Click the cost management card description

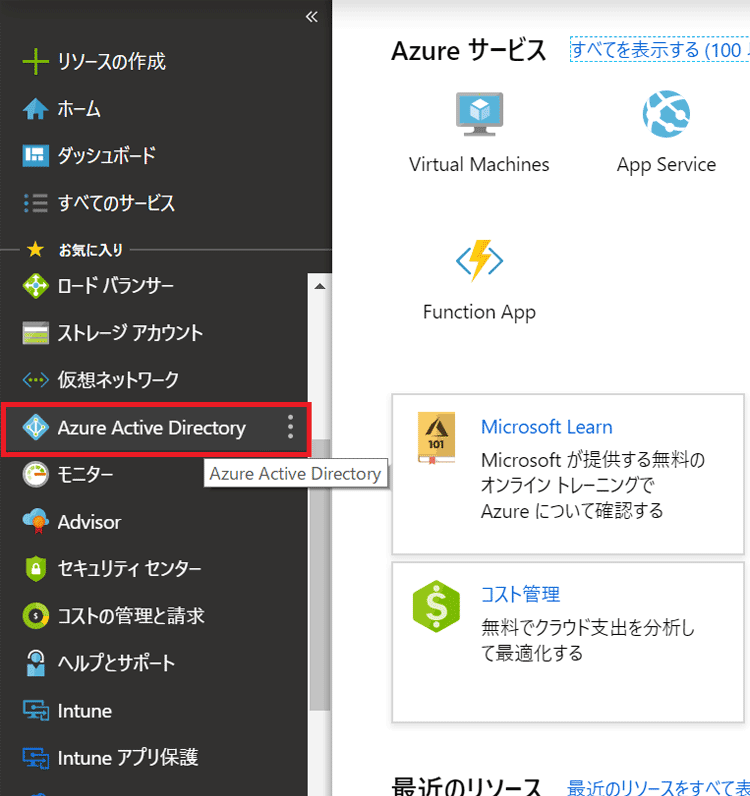point(588,640)
